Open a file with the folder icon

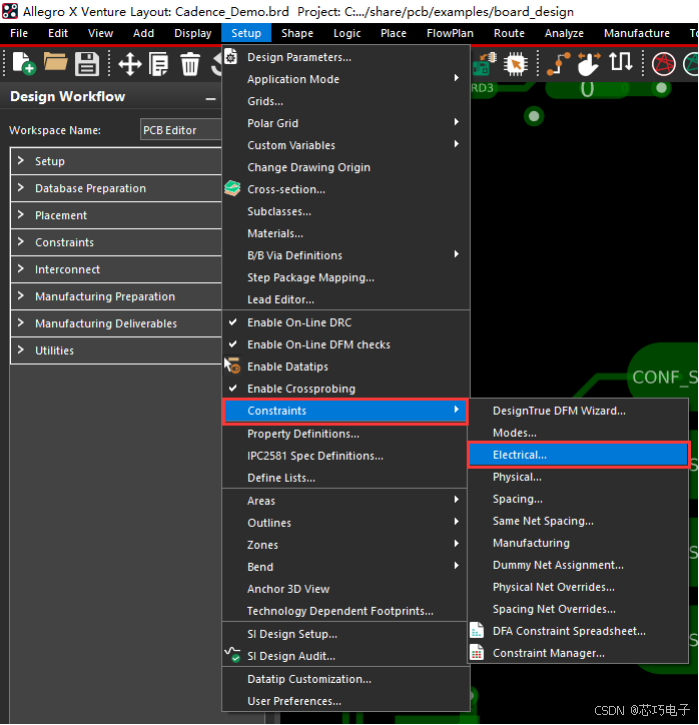click(55, 62)
